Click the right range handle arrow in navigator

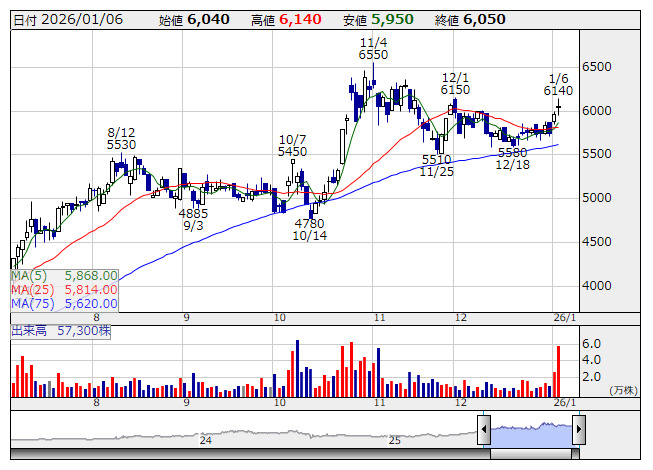pos(578,431)
